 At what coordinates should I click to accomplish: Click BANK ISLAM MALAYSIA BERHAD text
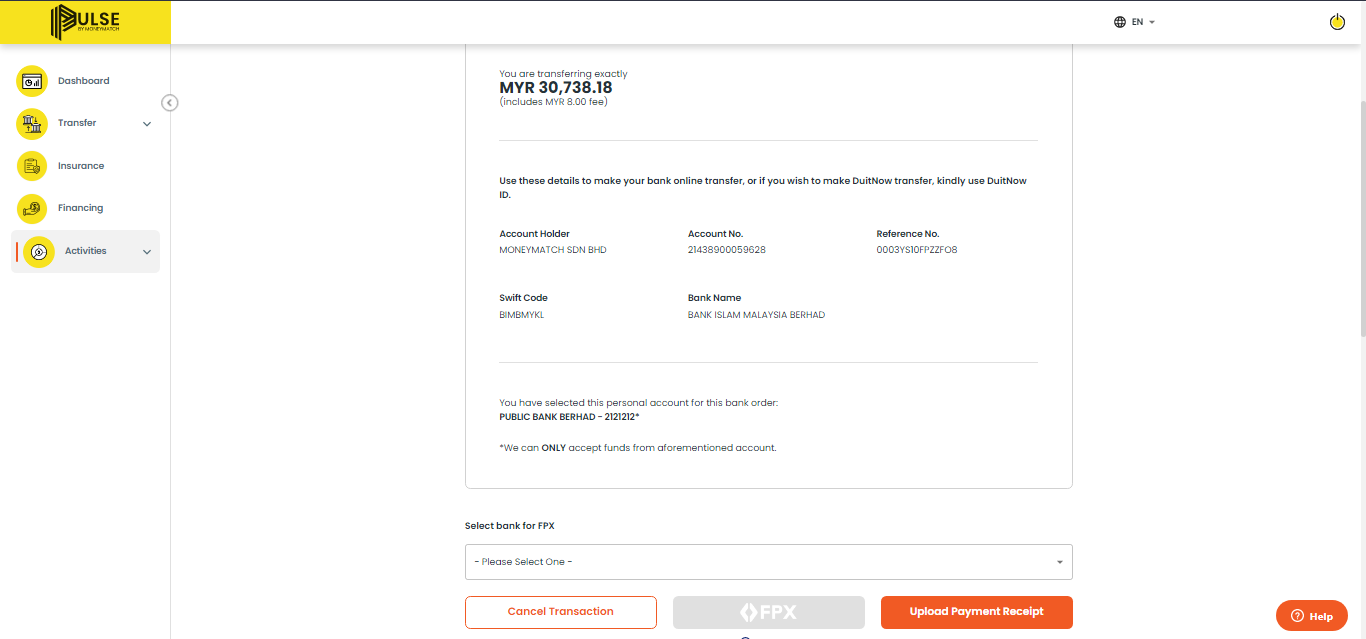click(x=757, y=315)
